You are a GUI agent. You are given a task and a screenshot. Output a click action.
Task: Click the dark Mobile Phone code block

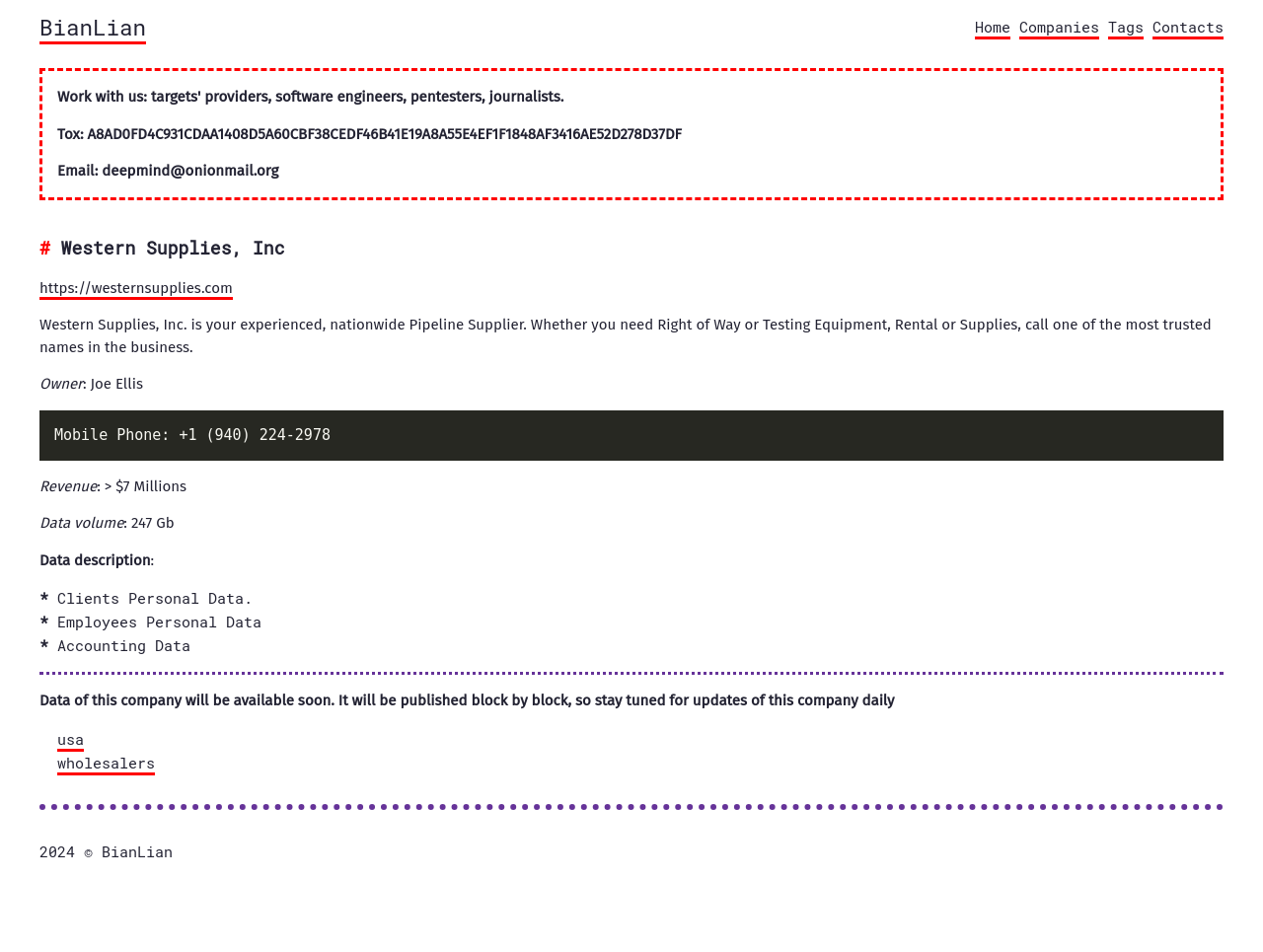click(x=631, y=435)
